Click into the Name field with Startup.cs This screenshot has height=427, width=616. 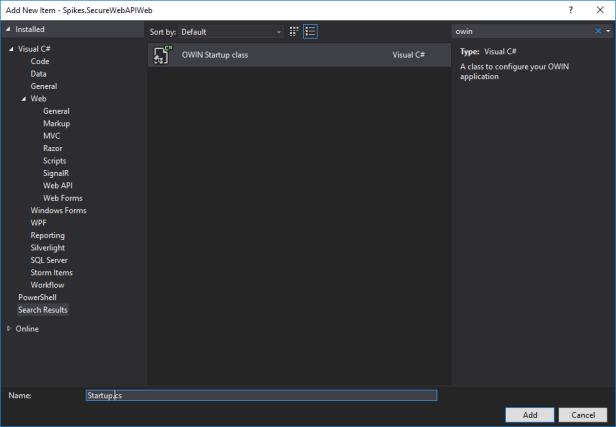click(x=261, y=395)
